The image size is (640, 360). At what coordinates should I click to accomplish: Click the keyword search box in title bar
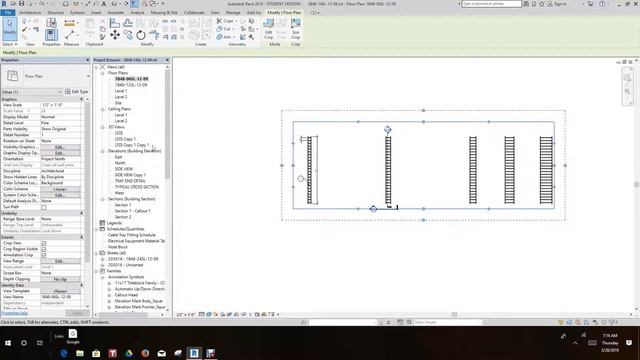click(x=491, y=4)
